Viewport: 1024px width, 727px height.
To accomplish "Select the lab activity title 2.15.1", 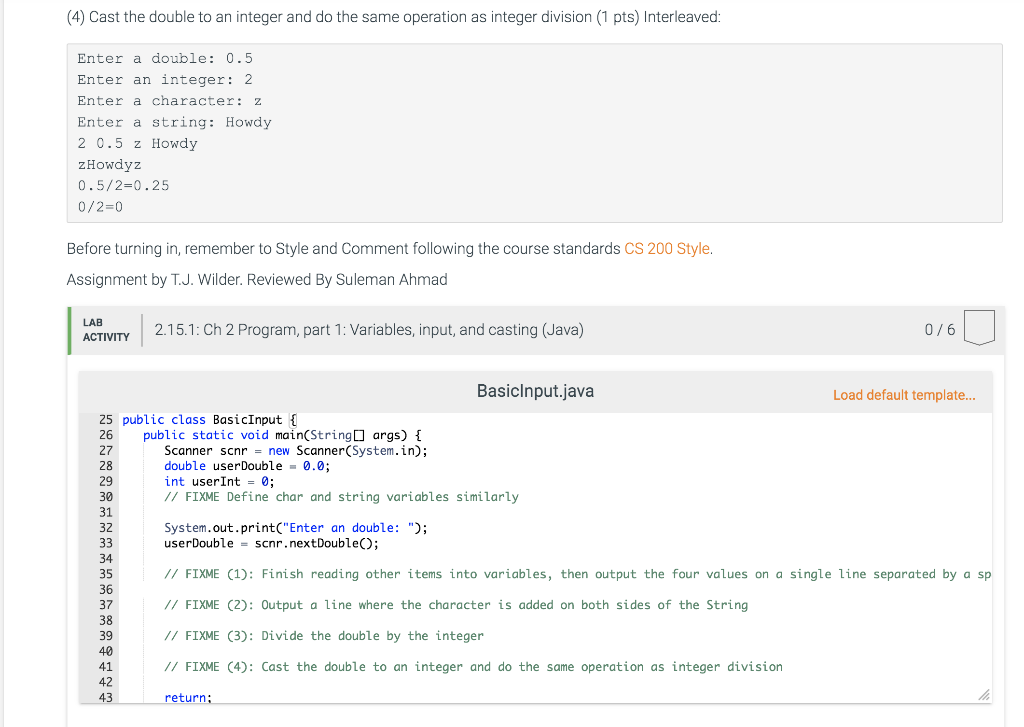I will [369, 330].
